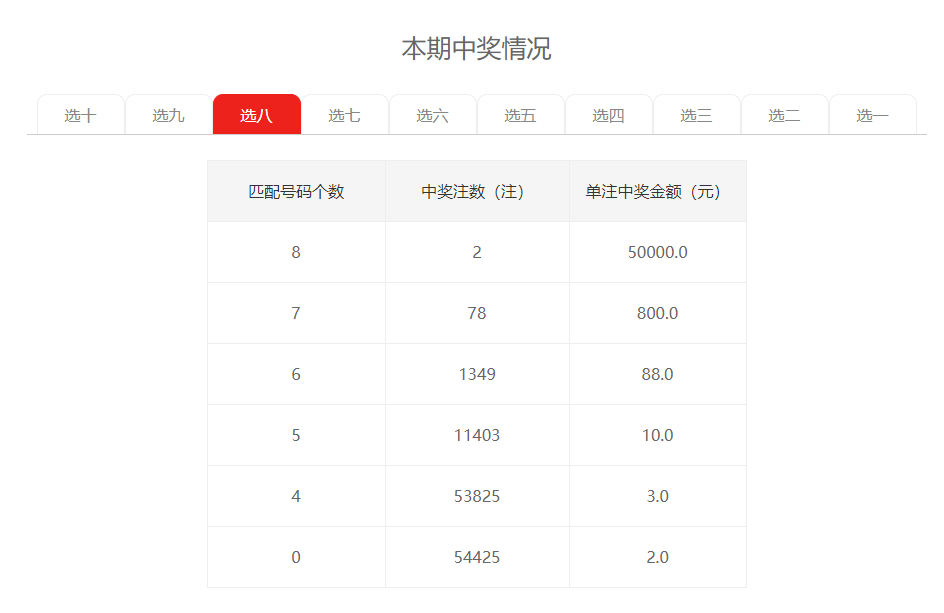Open the 选五 tab
Screen dimensions: 944x613
520,115
